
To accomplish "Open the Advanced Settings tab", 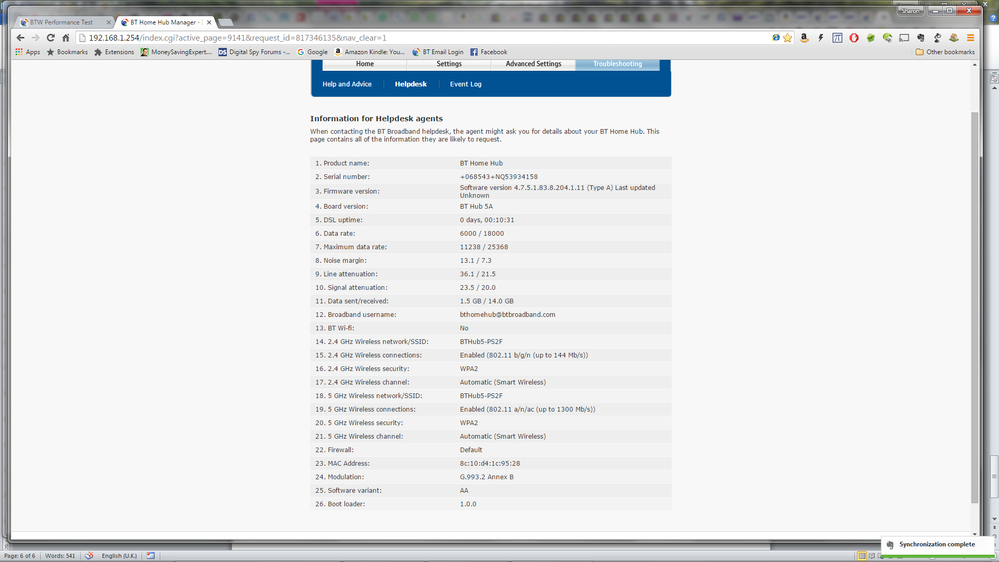I will pyautogui.click(x=533, y=64).
